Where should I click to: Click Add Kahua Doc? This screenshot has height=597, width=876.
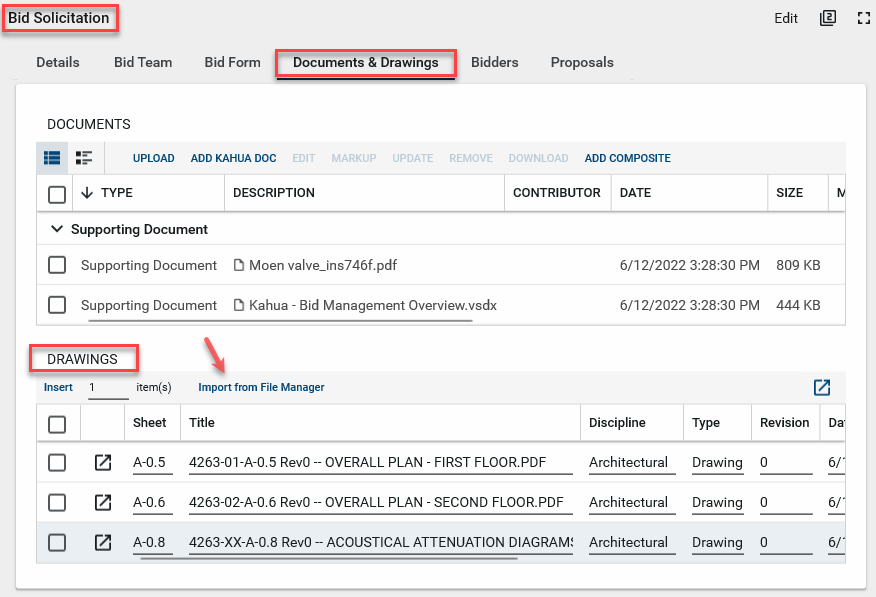coord(233,158)
